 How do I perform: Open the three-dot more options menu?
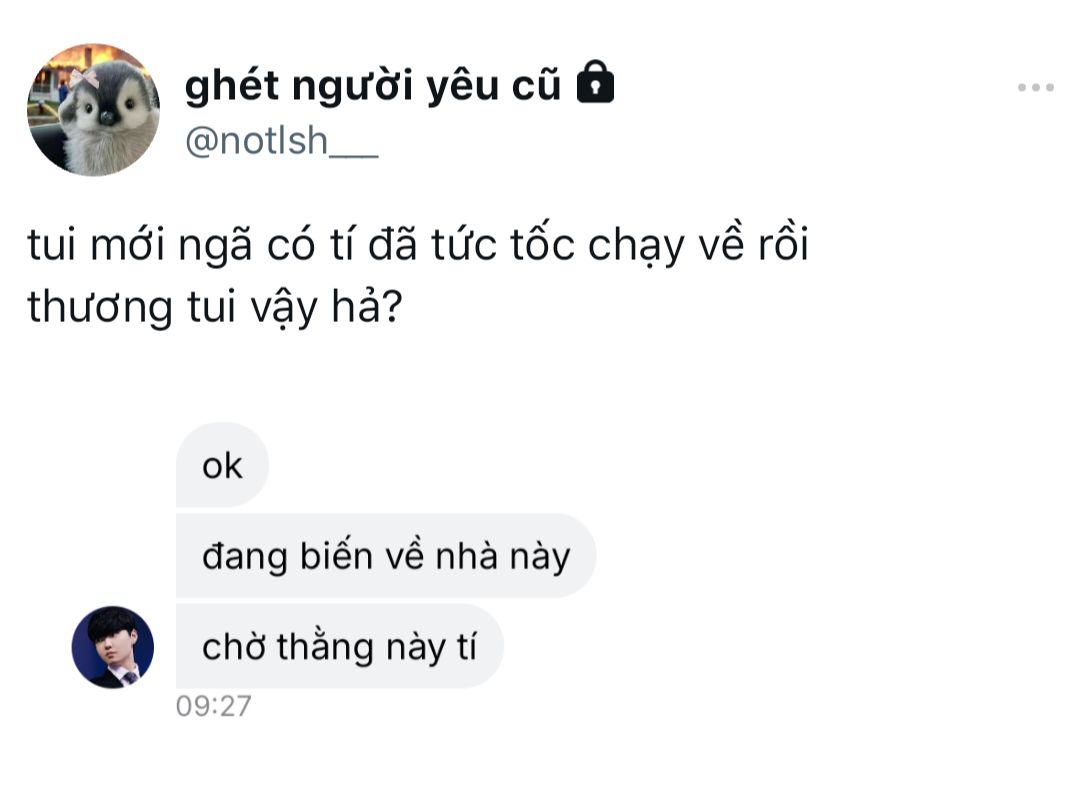tap(1036, 87)
